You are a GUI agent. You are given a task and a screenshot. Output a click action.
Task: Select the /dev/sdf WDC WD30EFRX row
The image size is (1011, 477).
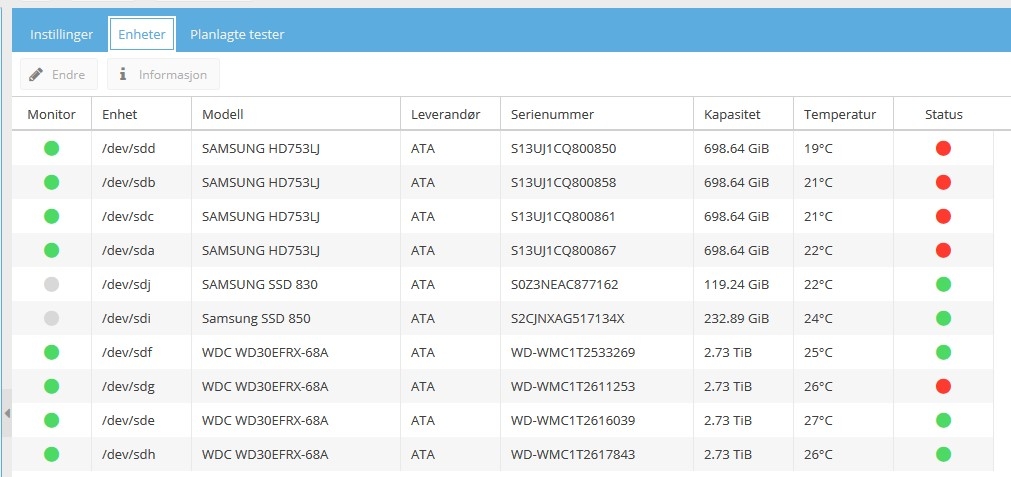[x=502, y=352]
